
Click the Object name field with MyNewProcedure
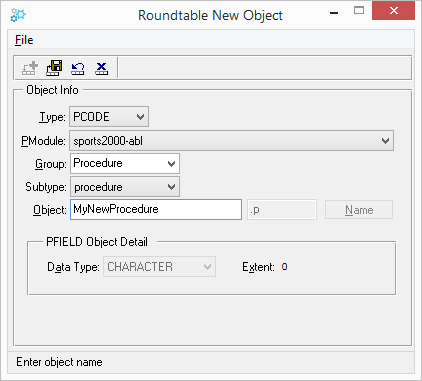156,209
